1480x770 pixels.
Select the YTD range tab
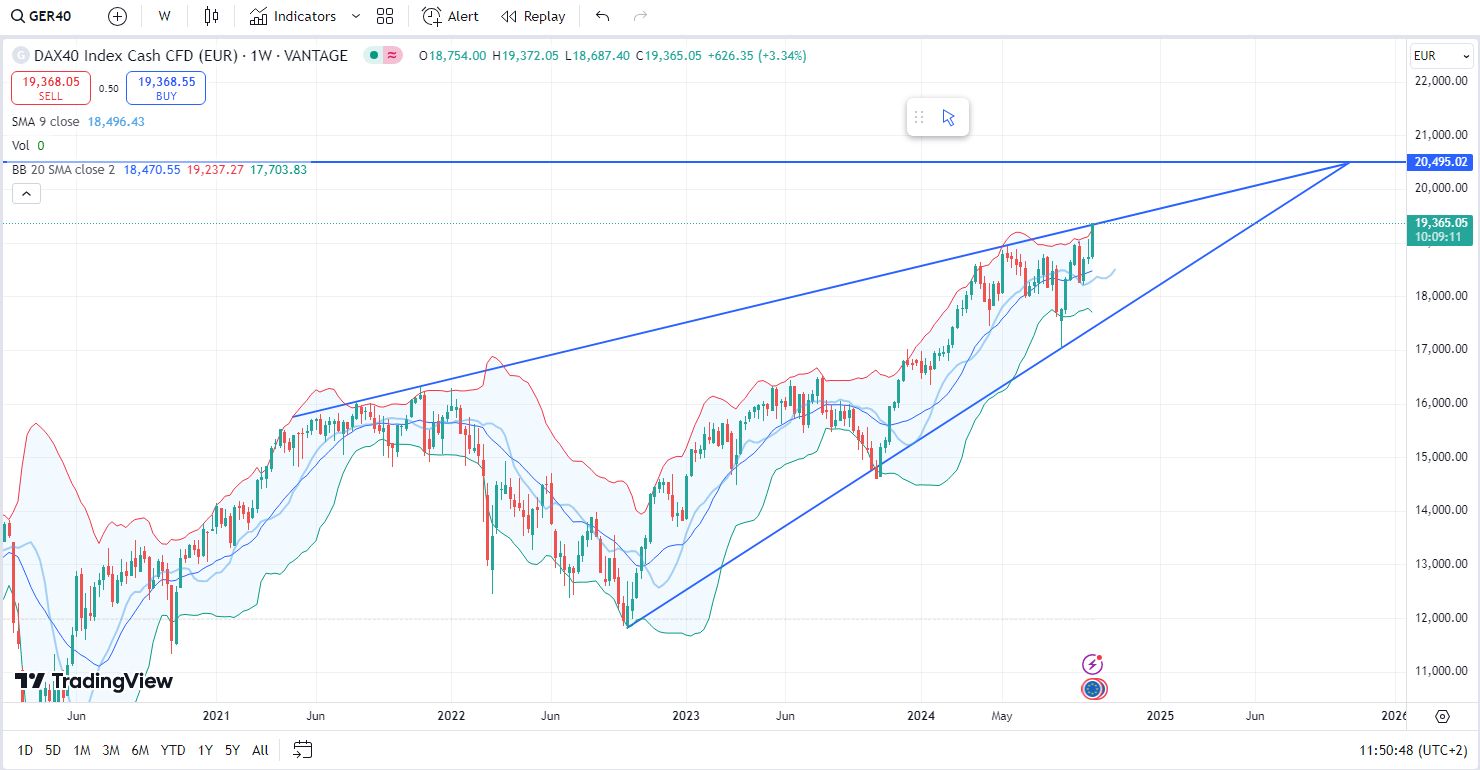[172, 749]
